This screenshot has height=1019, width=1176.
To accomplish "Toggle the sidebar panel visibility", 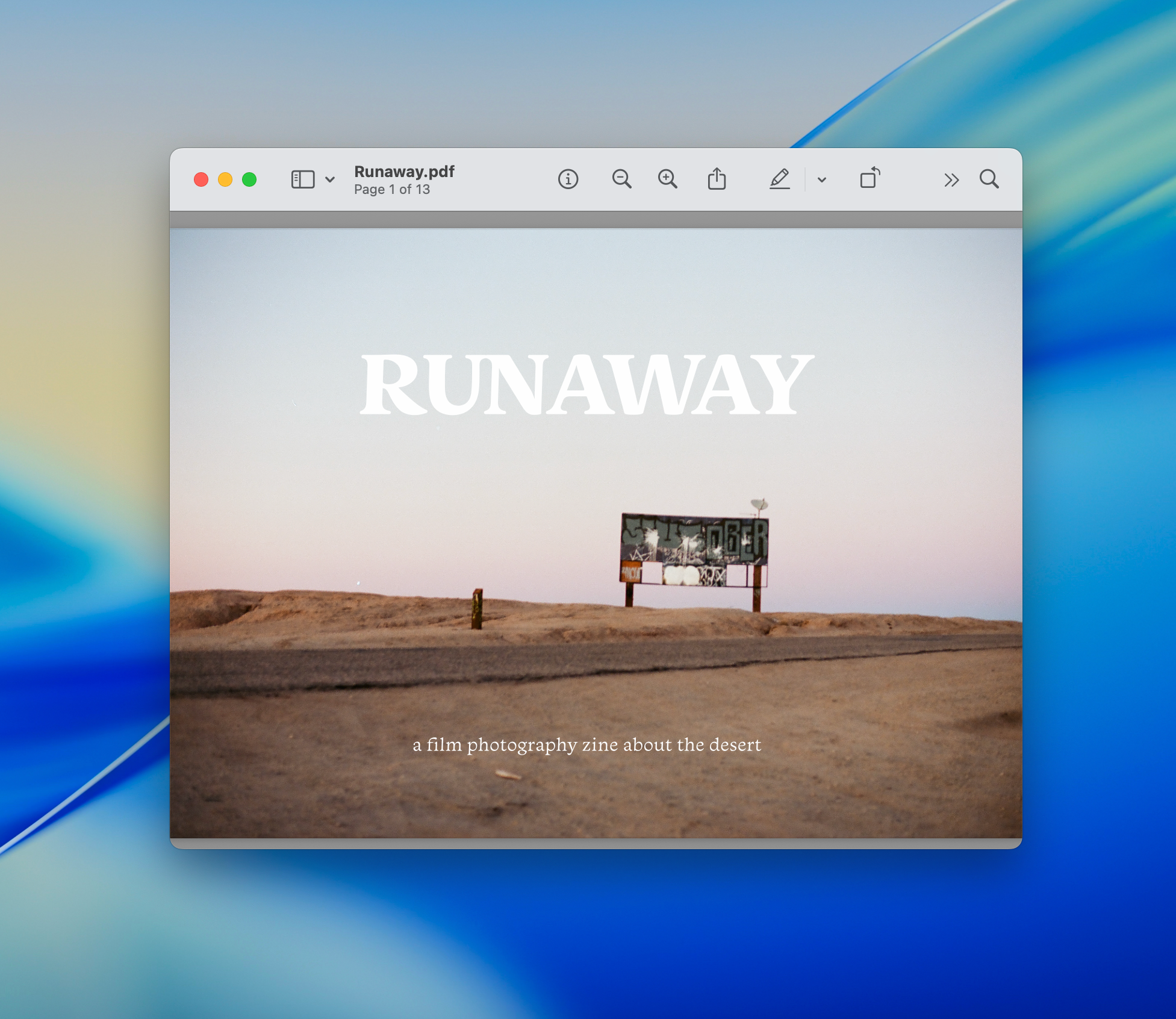I will tap(302, 179).
